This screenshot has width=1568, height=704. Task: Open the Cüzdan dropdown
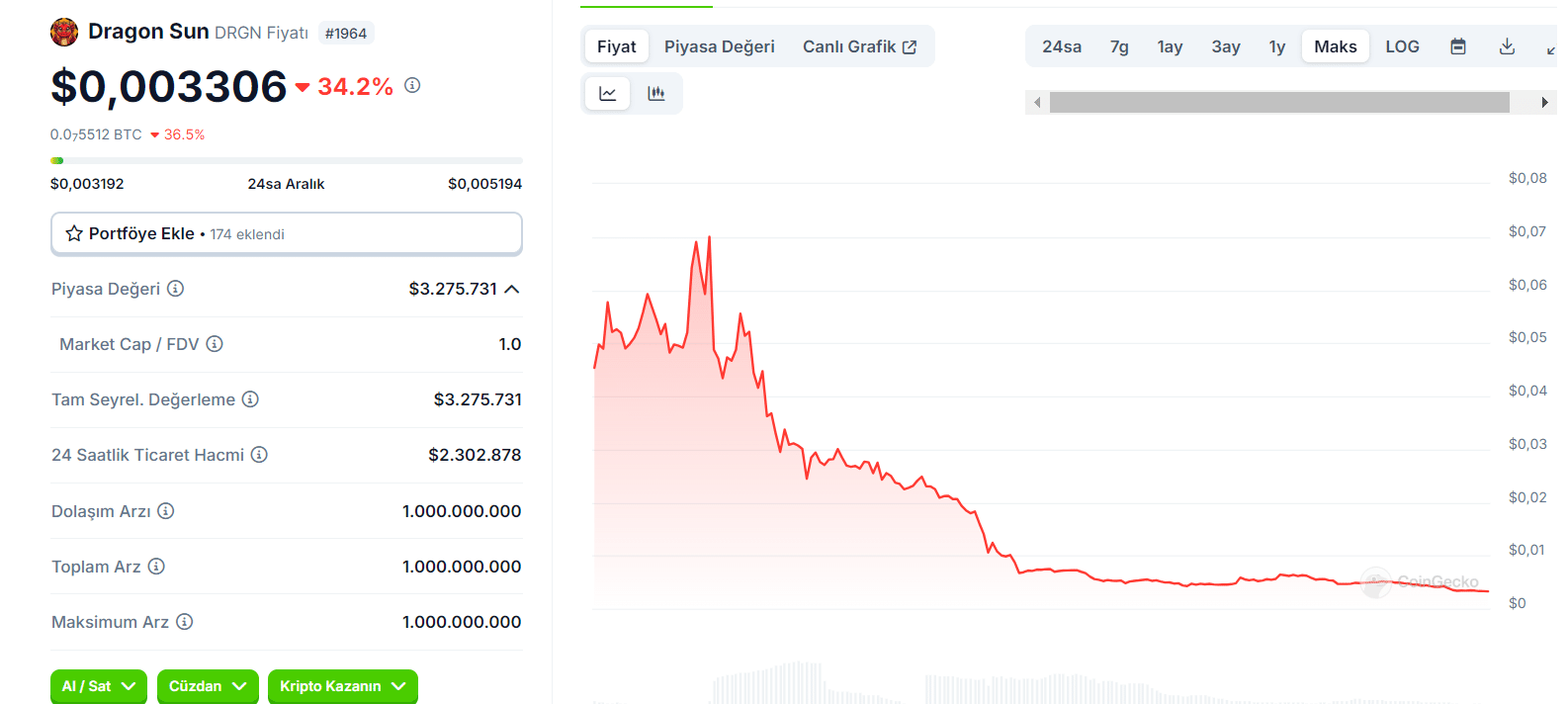coord(208,686)
